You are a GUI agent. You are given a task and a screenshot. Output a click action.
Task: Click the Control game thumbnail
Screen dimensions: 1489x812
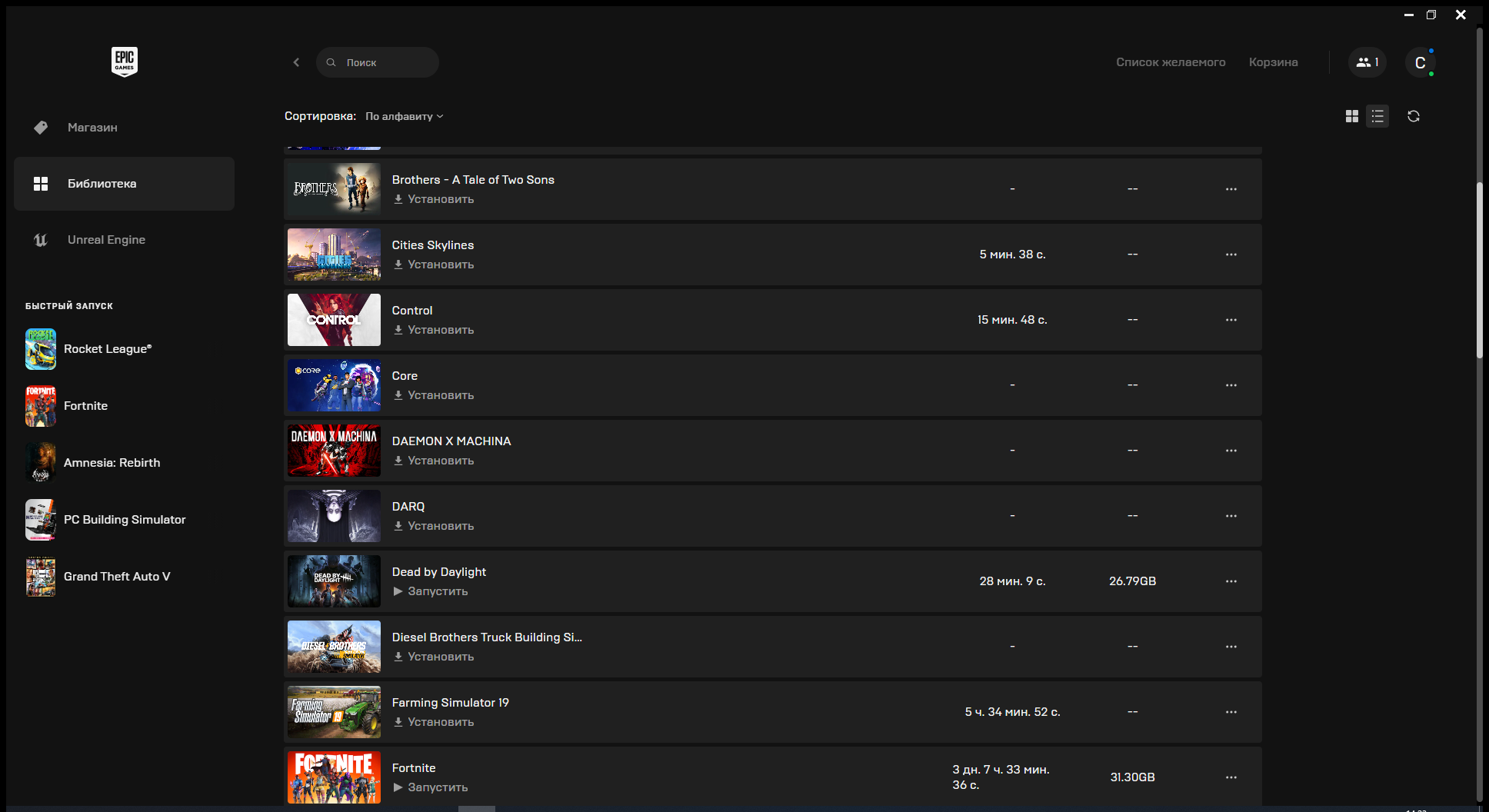tap(334, 320)
